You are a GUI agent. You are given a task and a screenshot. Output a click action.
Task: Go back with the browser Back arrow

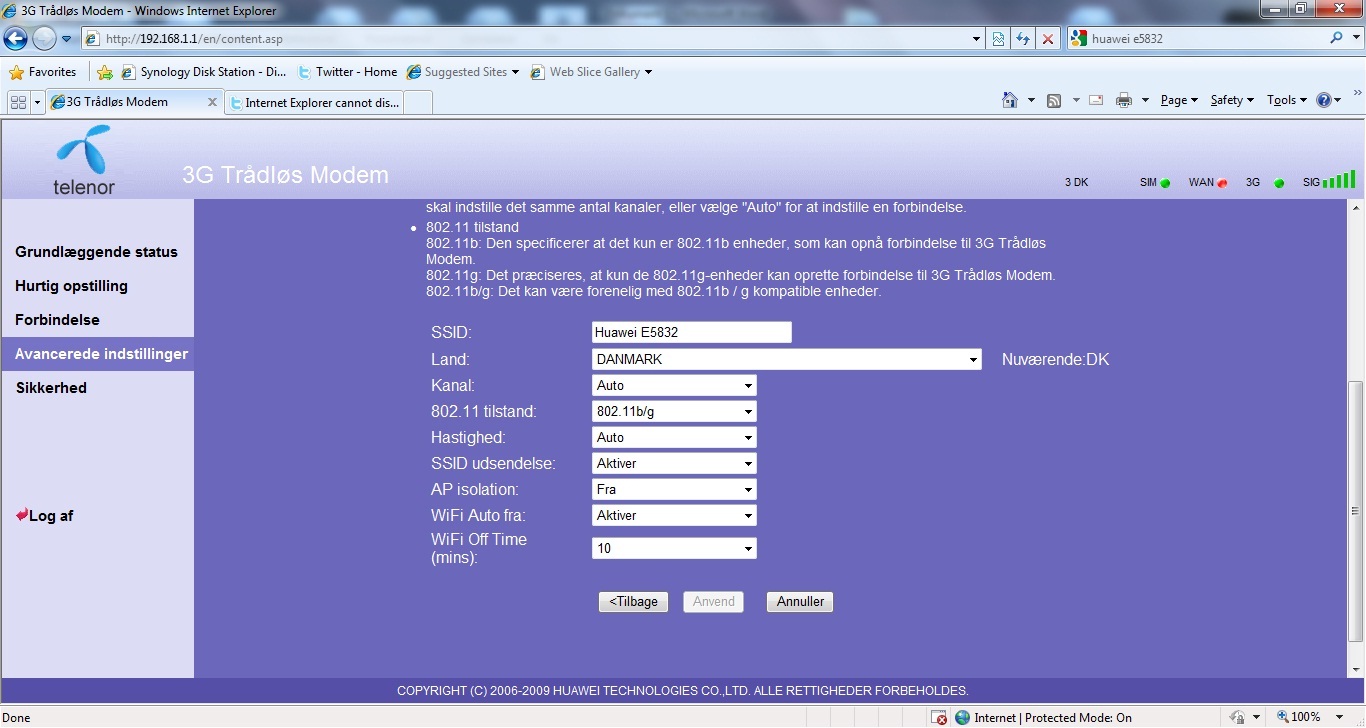[15, 39]
